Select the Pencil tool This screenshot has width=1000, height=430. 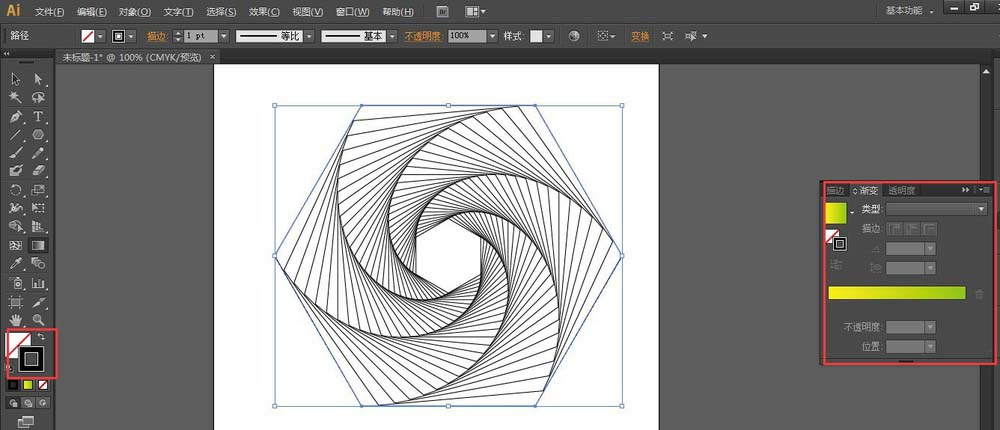pyautogui.click(x=38, y=153)
